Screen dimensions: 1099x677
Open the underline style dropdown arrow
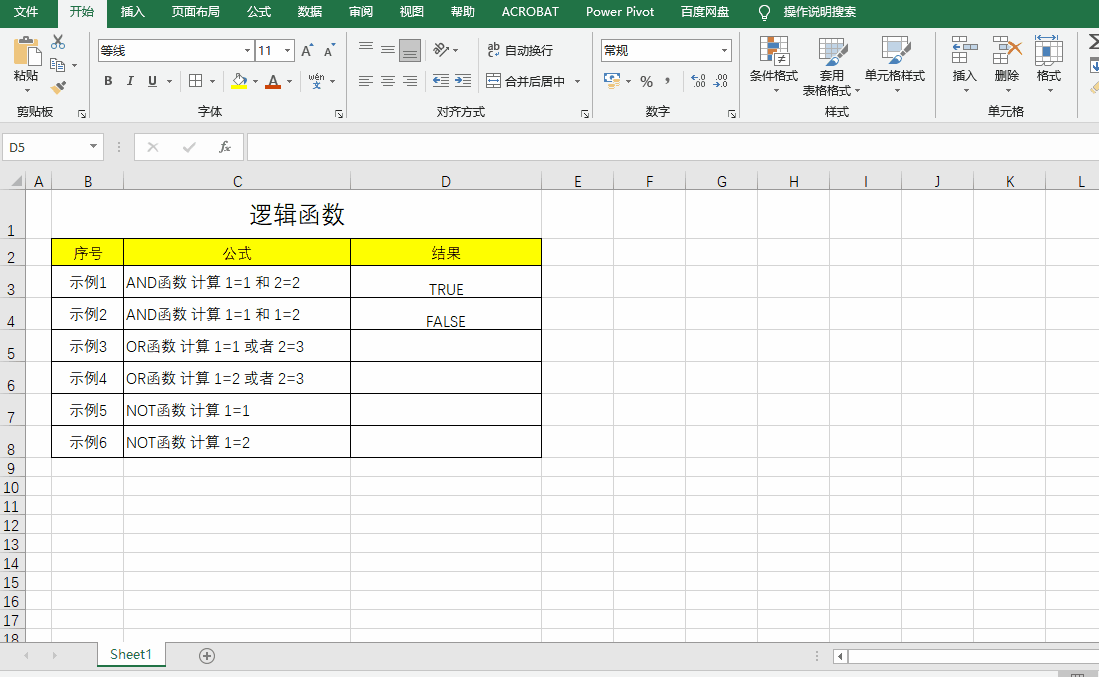pyautogui.click(x=170, y=81)
